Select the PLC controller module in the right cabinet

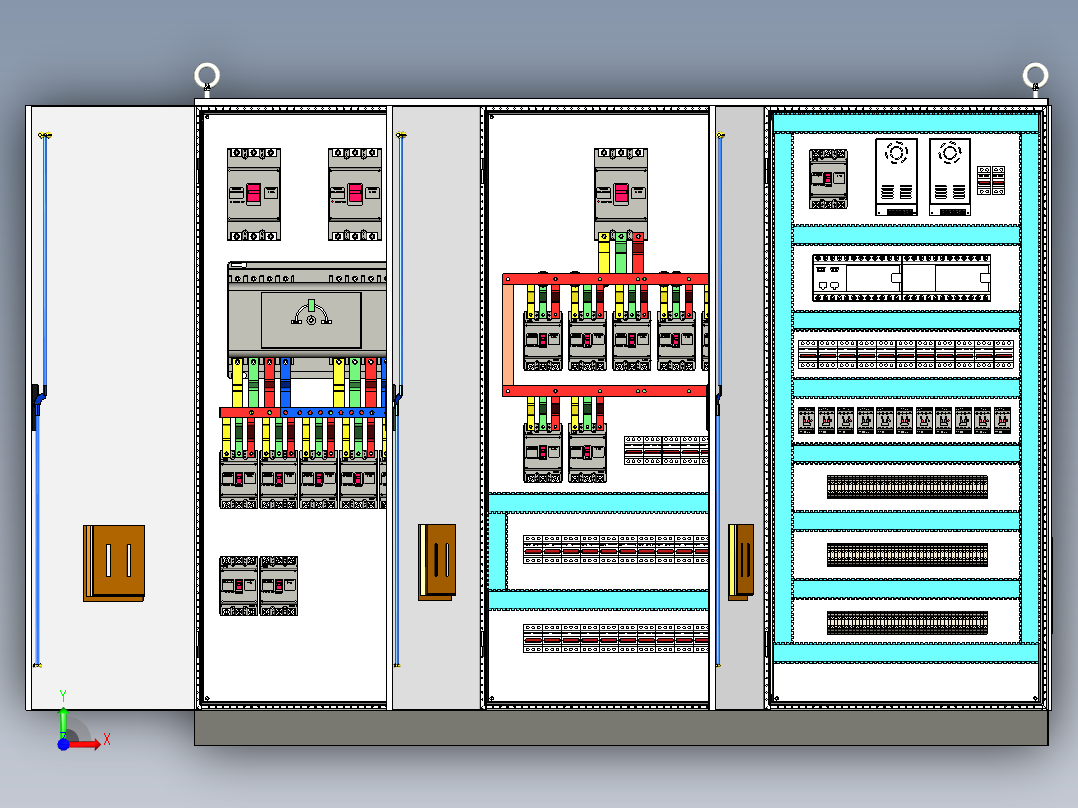[901, 278]
